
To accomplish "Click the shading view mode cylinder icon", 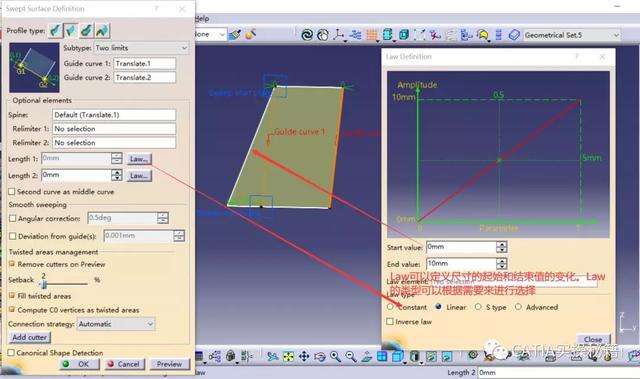I will point(415,357).
